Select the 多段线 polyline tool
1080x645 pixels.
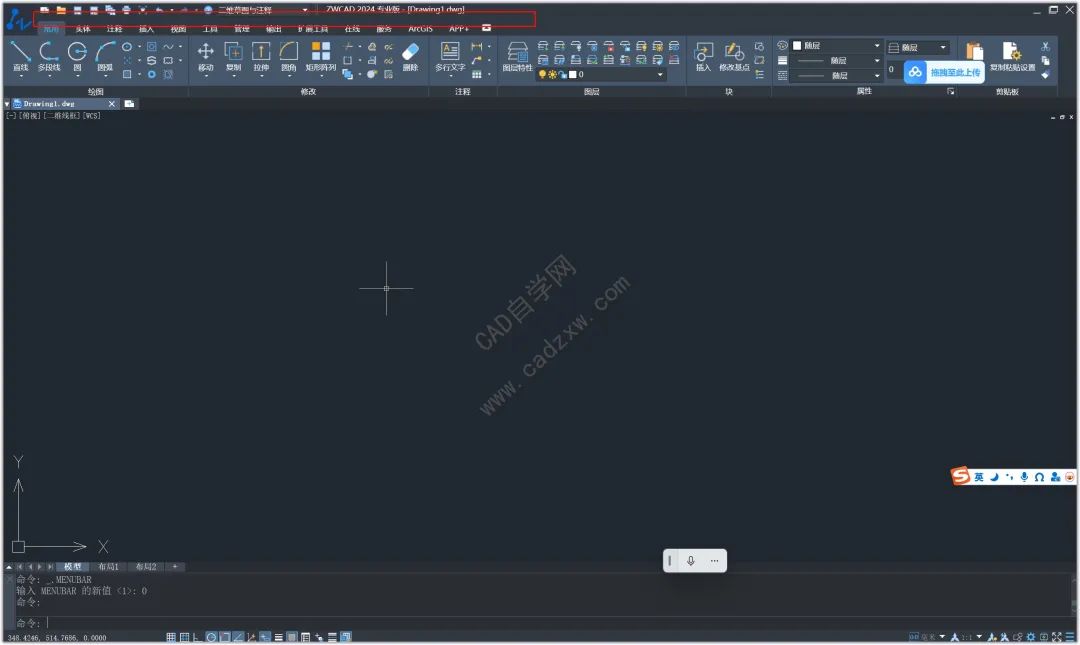coord(48,57)
